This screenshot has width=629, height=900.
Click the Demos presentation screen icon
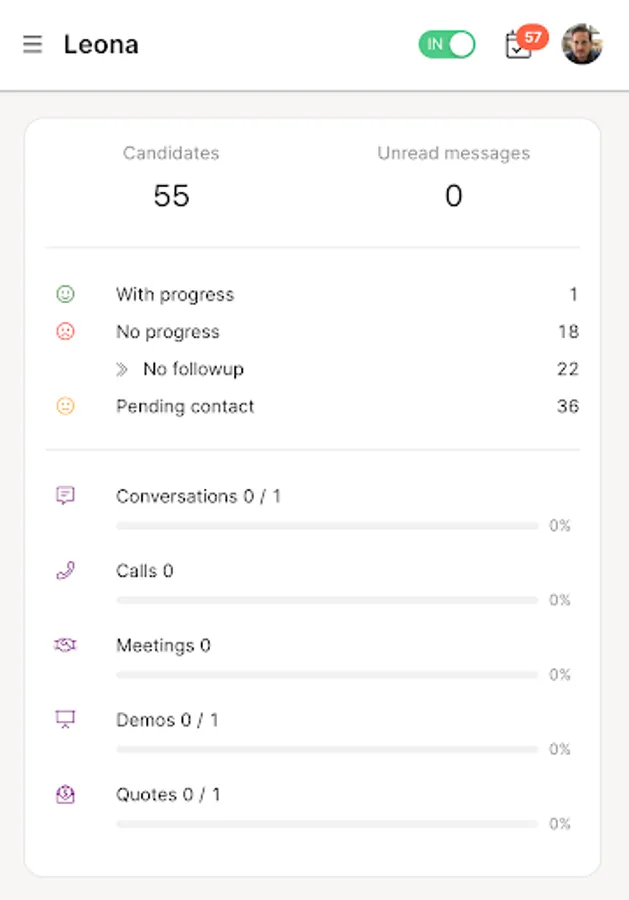(65, 719)
